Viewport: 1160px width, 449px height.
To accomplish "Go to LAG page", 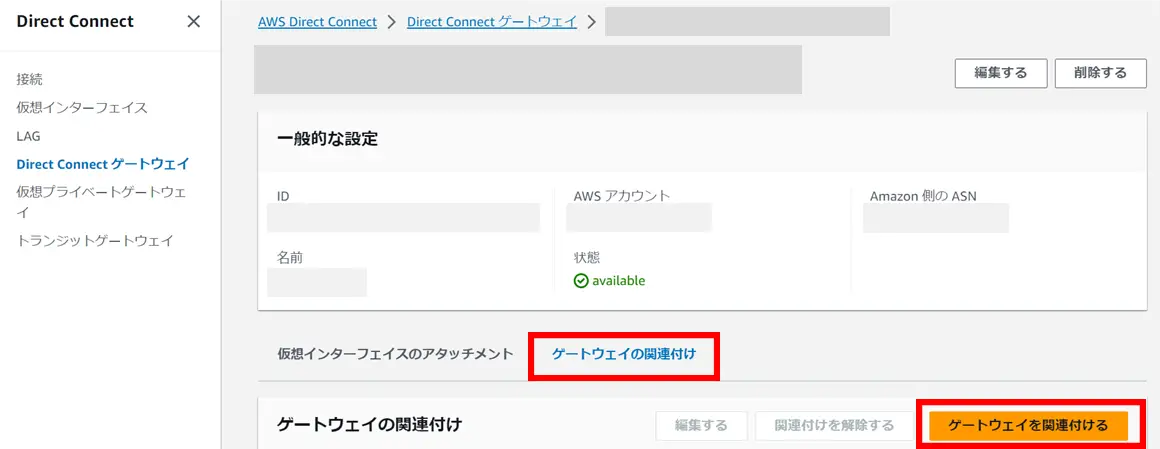I will point(28,136).
